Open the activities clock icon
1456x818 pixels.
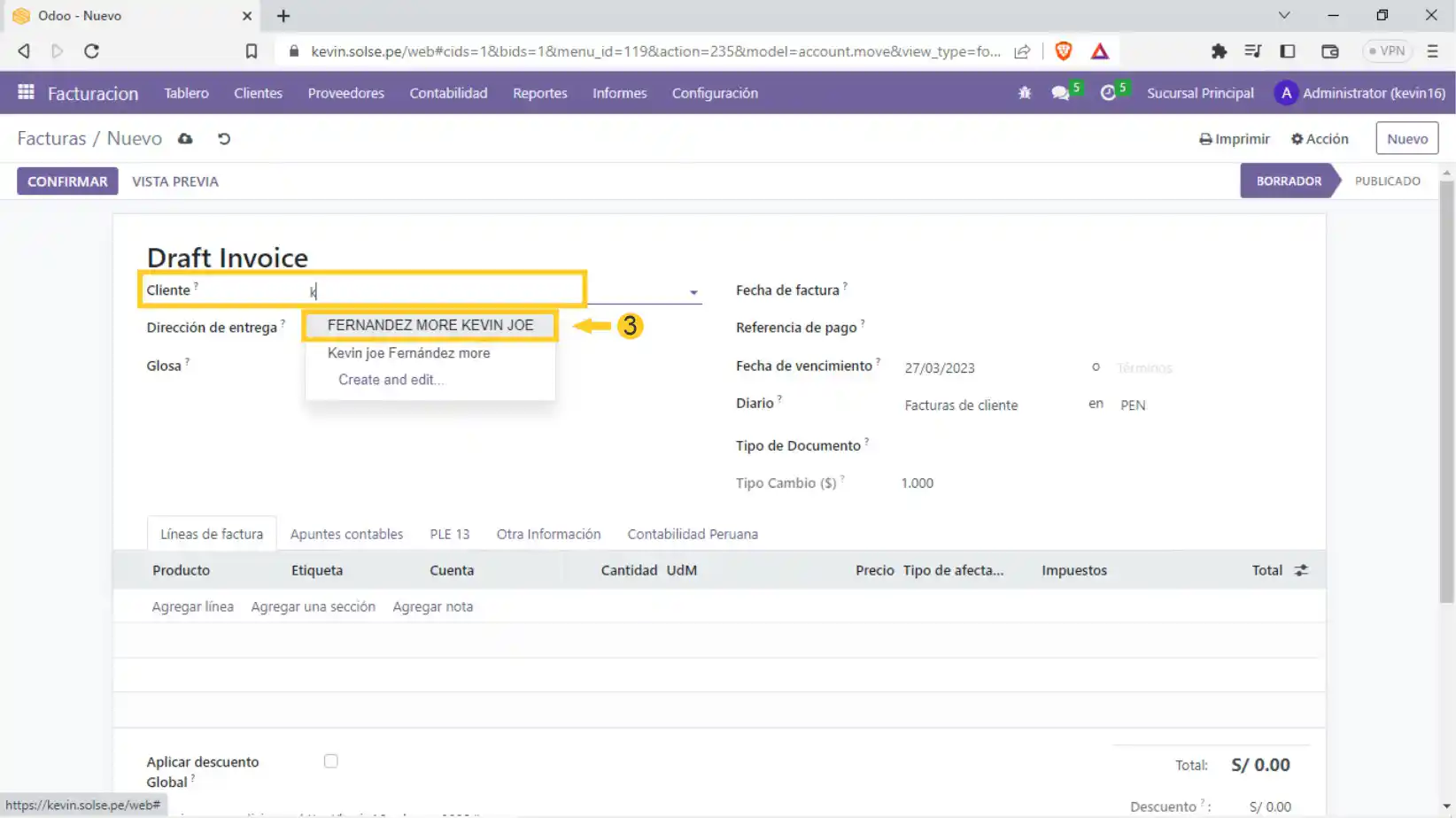tap(1108, 93)
